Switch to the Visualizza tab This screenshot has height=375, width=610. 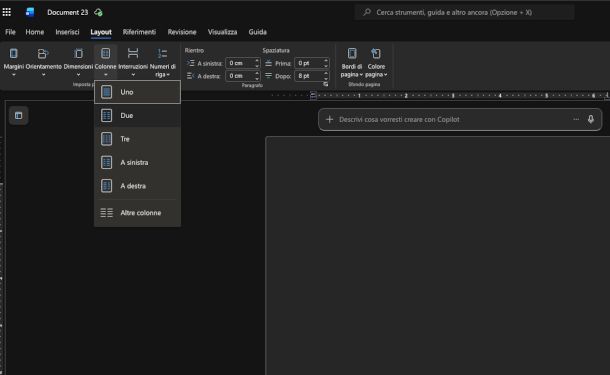point(223,32)
